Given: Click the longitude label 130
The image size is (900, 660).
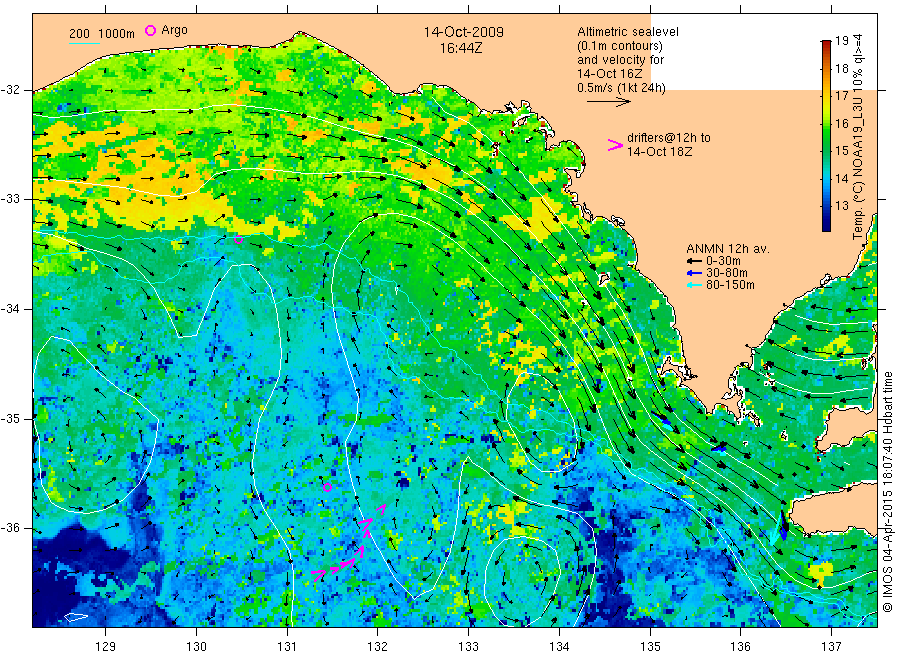Looking at the screenshot, I should 196,647.
